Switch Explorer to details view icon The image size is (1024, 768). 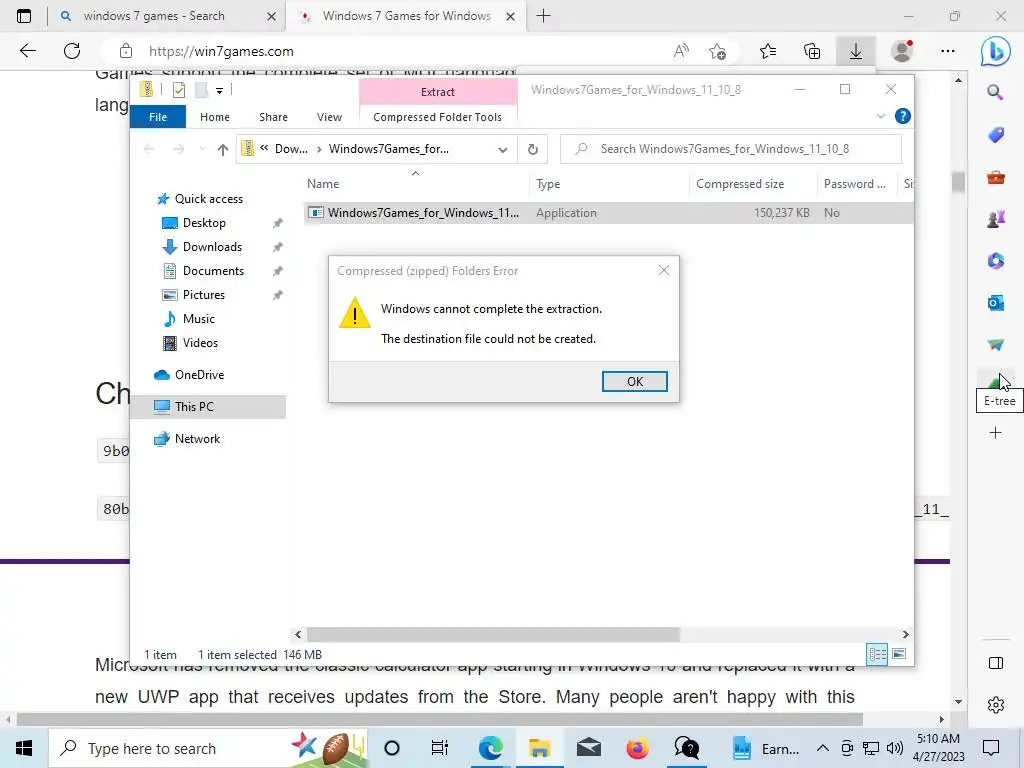click(x=877, y=654)
